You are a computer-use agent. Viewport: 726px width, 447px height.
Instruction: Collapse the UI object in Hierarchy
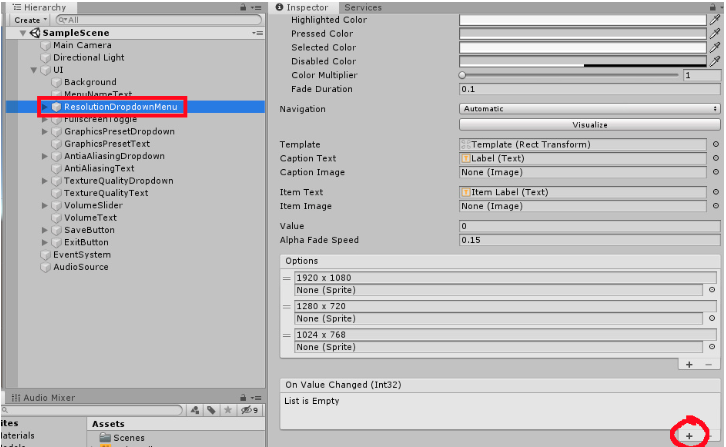tap(33, 70)
